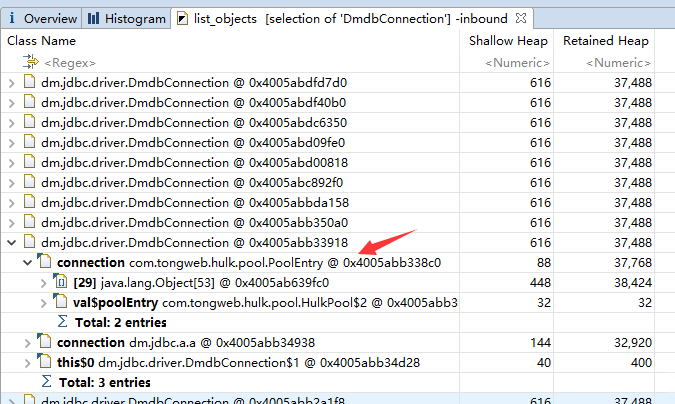Image resolution: width=675 pixels, height=404 pixels.
Task: Click retained heap value 400
Action: (641, 363)
